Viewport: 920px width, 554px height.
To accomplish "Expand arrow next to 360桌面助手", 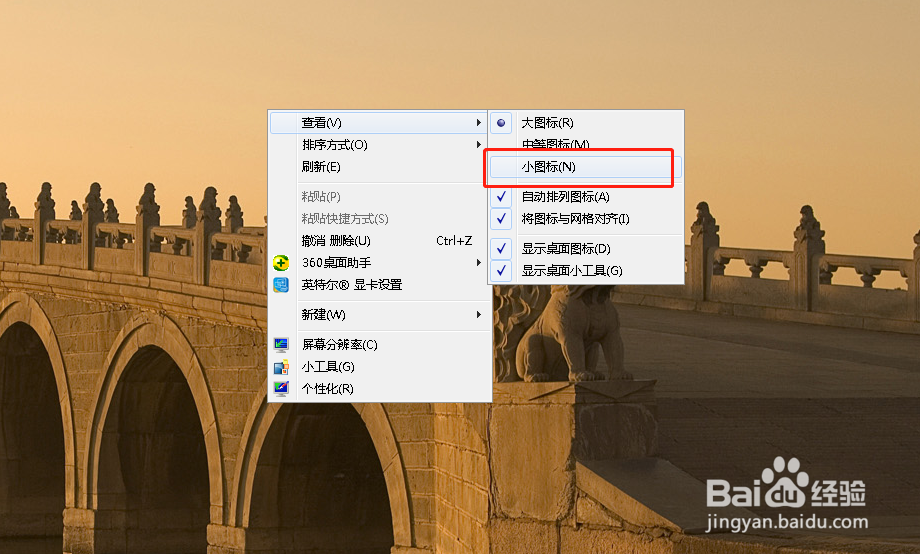I will pos(479,262).
